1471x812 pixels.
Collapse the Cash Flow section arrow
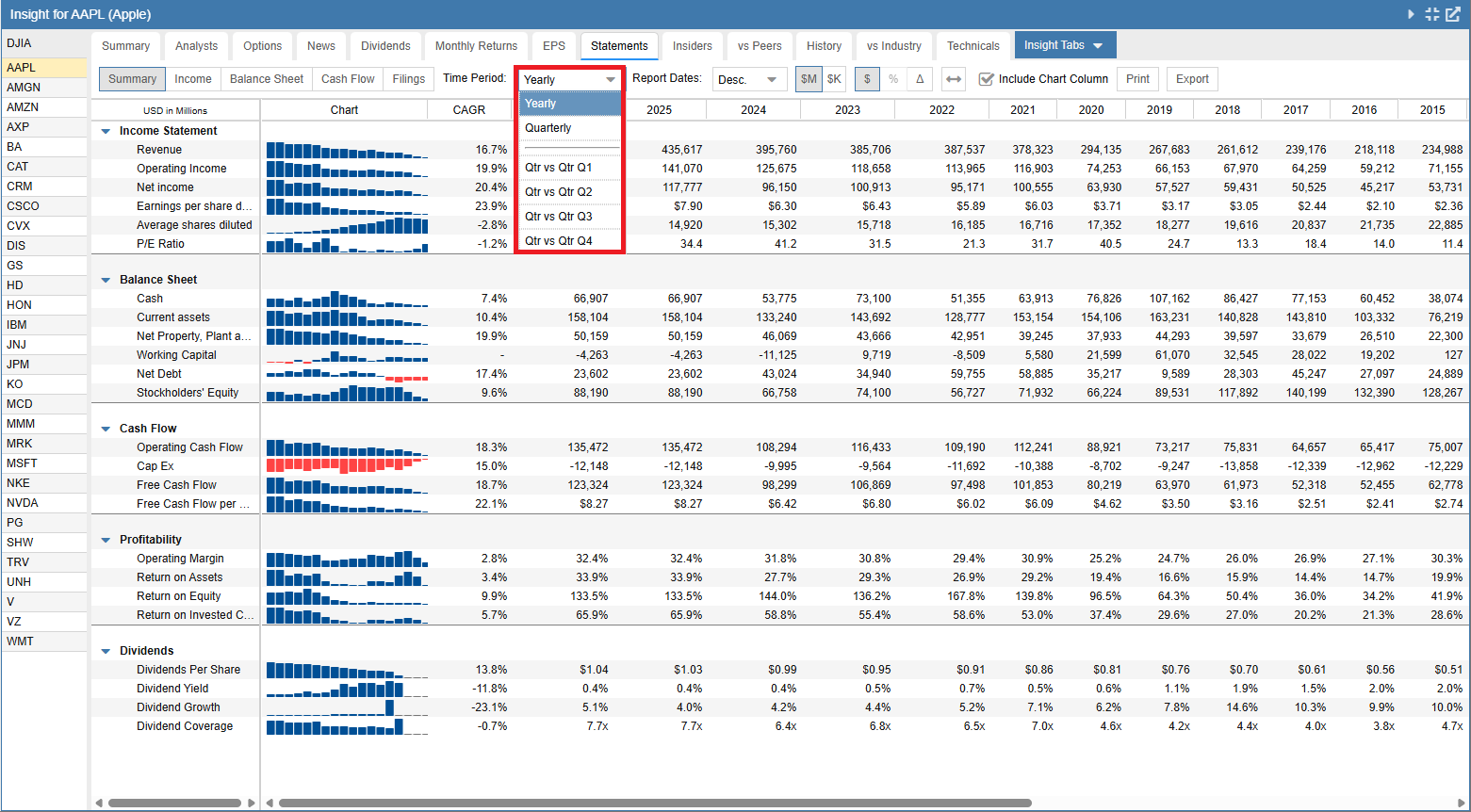click(x=106, y=429)
